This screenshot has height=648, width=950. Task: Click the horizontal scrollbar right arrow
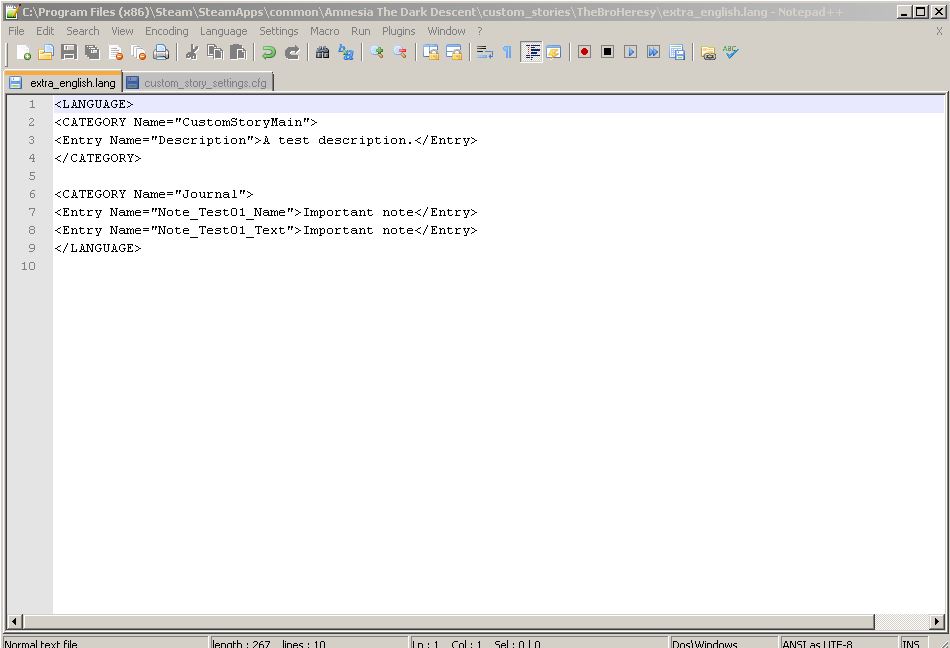[x=937, y=622]
